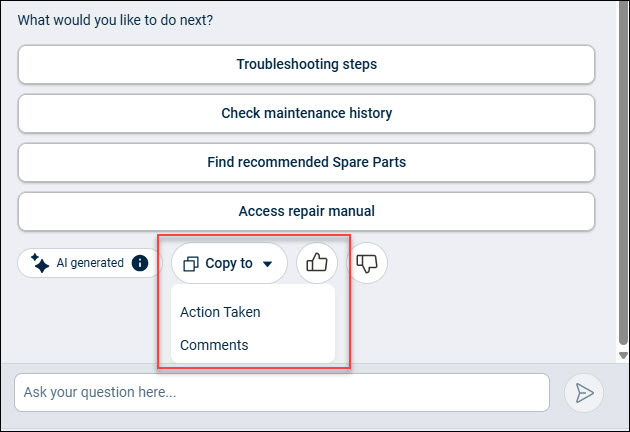The image size is (630, 432).
Task: Choose Comments from the Copy to menu
Action: (x=214, y=345)
